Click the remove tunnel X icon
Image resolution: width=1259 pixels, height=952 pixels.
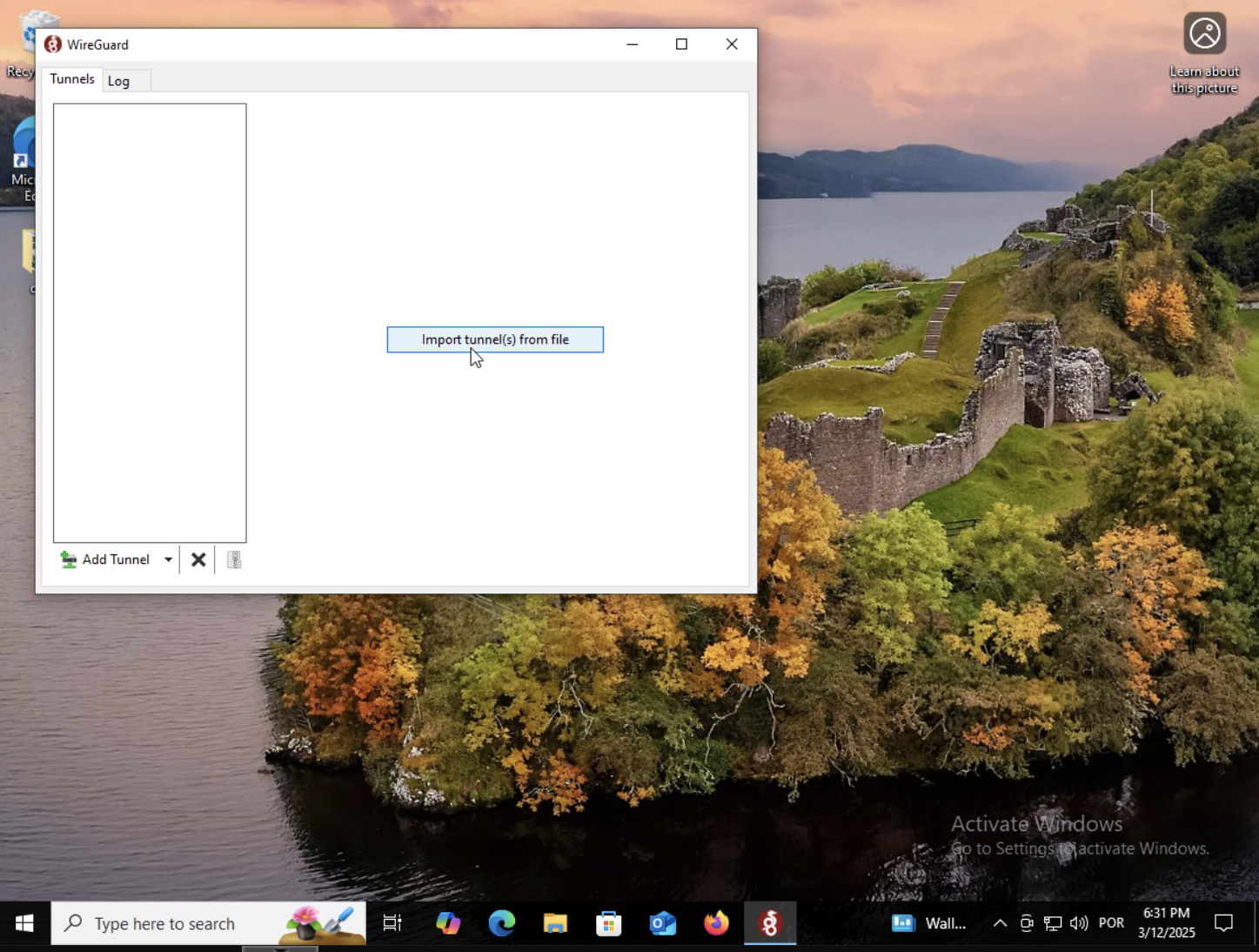coord(198,560)
